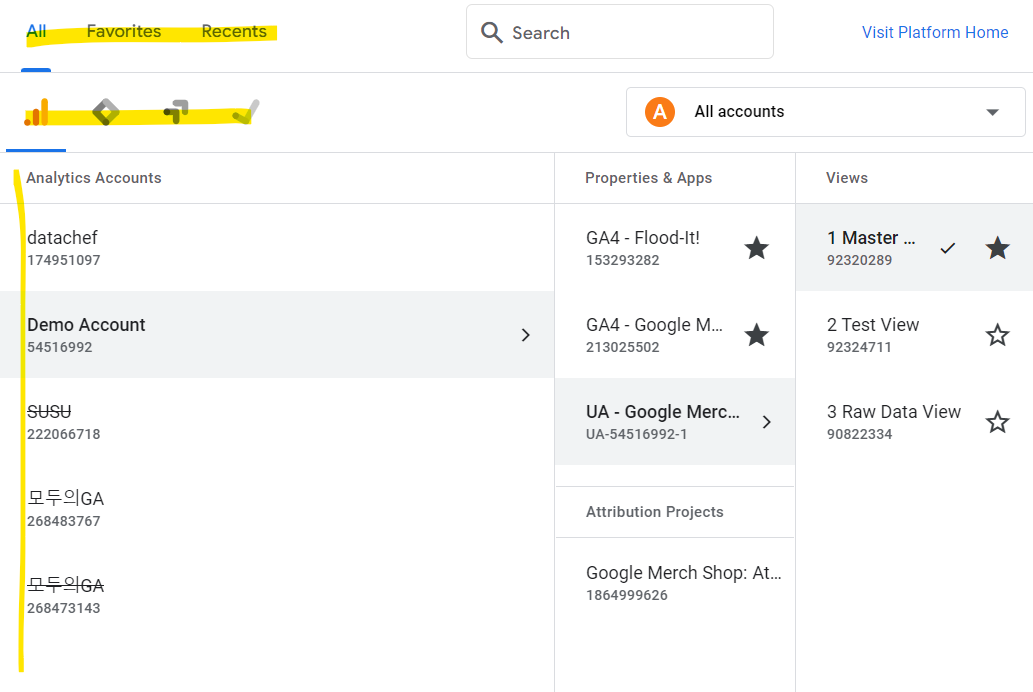The width and height of the screenshot is (1033, 692).
Task: Follow the Visit Platform Home link
Action: coord(935,32)
